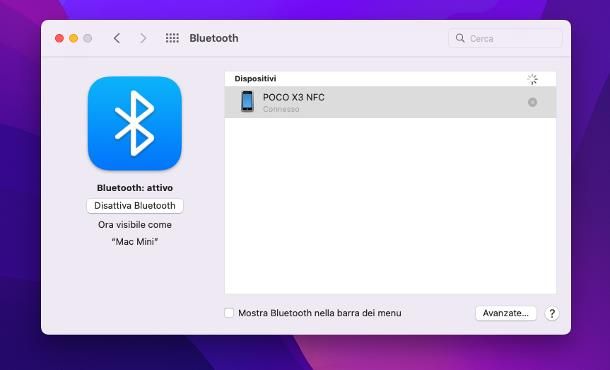Click the magnifier icon in search field
The height and width of the screenshot is (370, 610).
[x=460, y=38]
